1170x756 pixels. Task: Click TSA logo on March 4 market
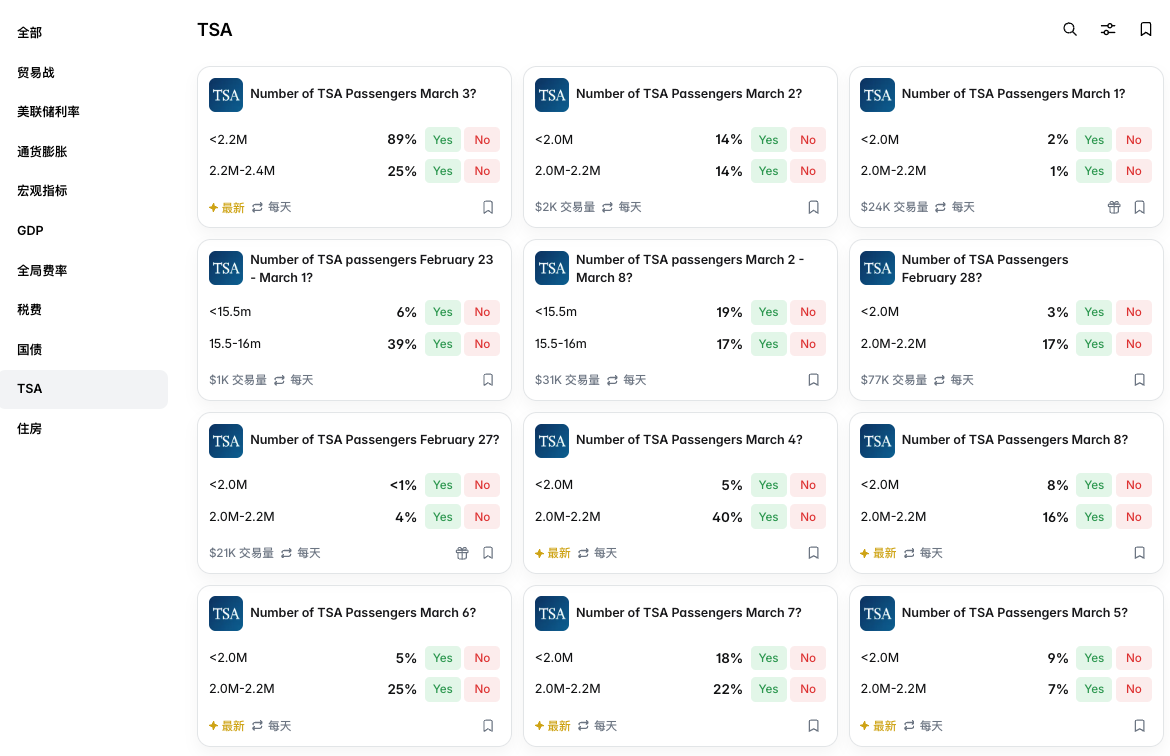[552, 441]
